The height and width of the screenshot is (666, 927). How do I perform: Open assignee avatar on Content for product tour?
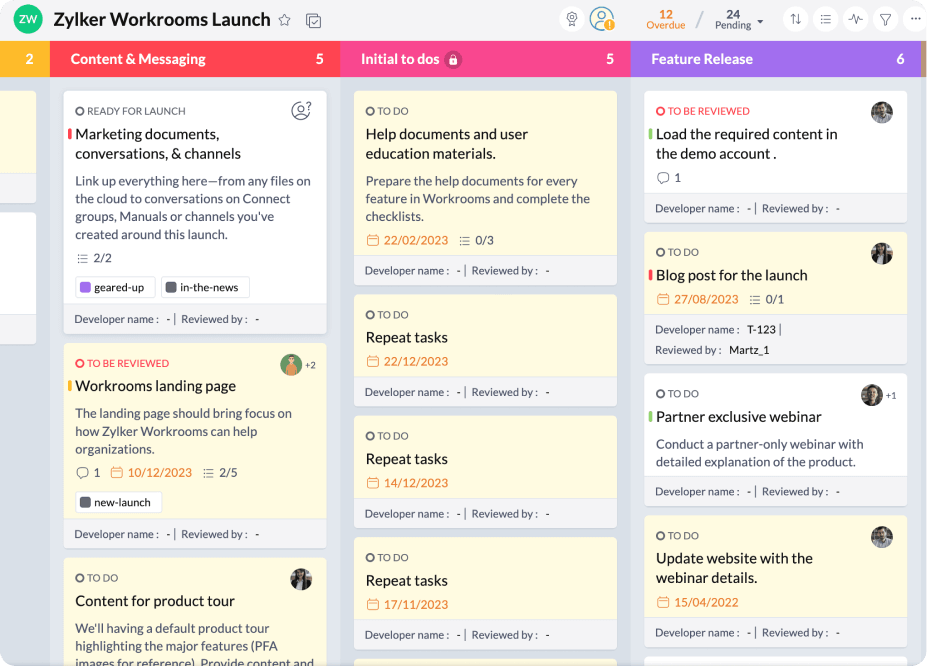coord(301,579)
